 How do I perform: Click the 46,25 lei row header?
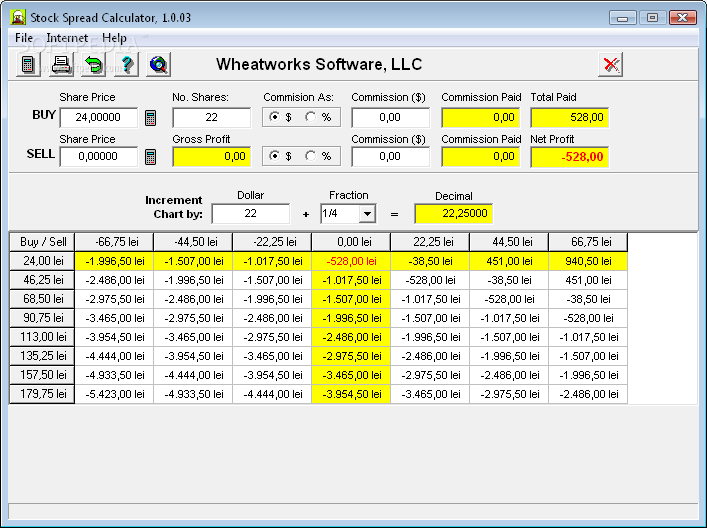pyautogui.click(x=42, y=280)
